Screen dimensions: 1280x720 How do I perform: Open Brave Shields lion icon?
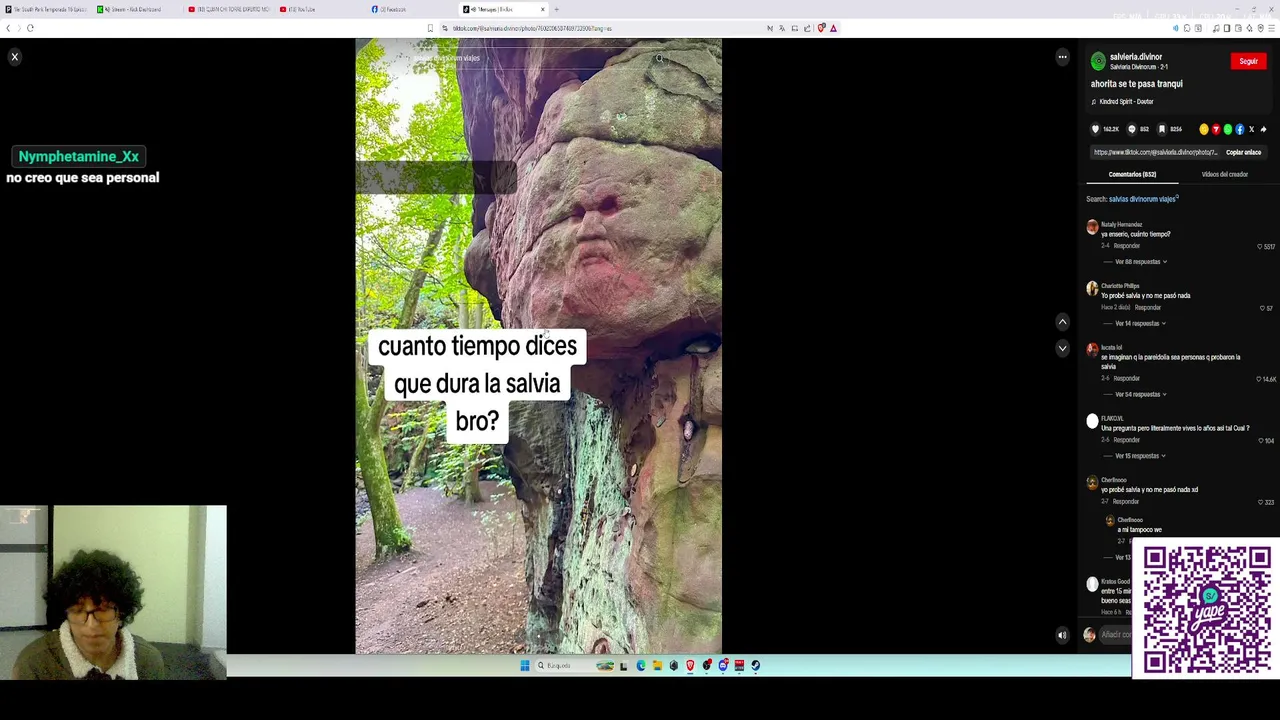click(821, 28)
